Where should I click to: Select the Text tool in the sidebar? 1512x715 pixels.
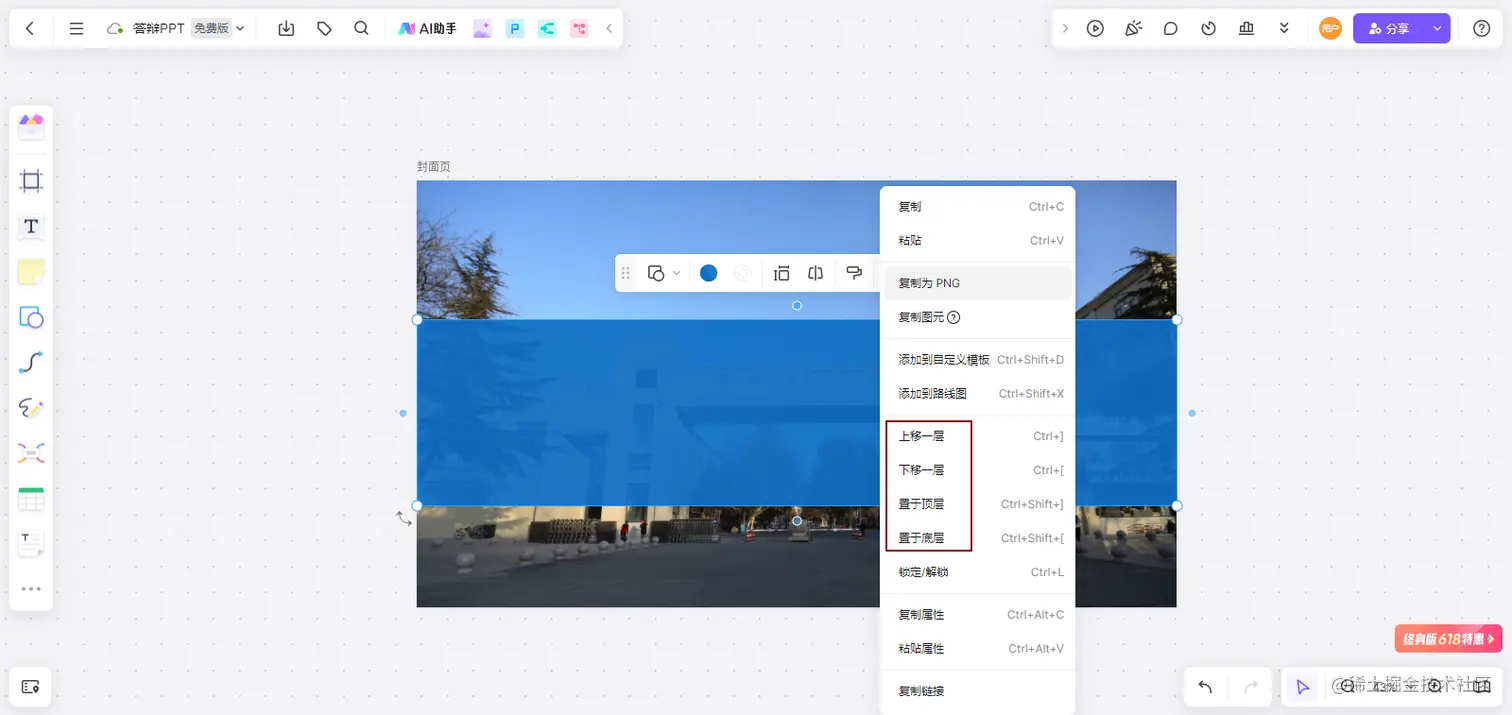(x=31, y=227)
